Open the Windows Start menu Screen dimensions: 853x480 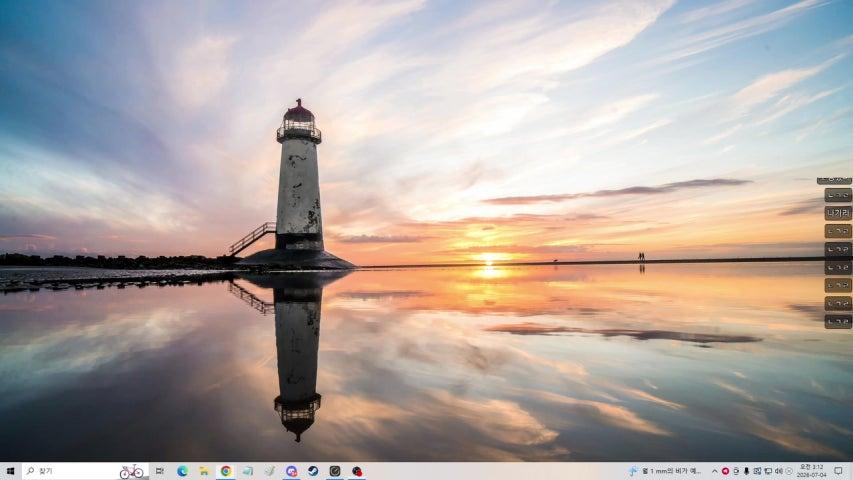pos(10,471)
